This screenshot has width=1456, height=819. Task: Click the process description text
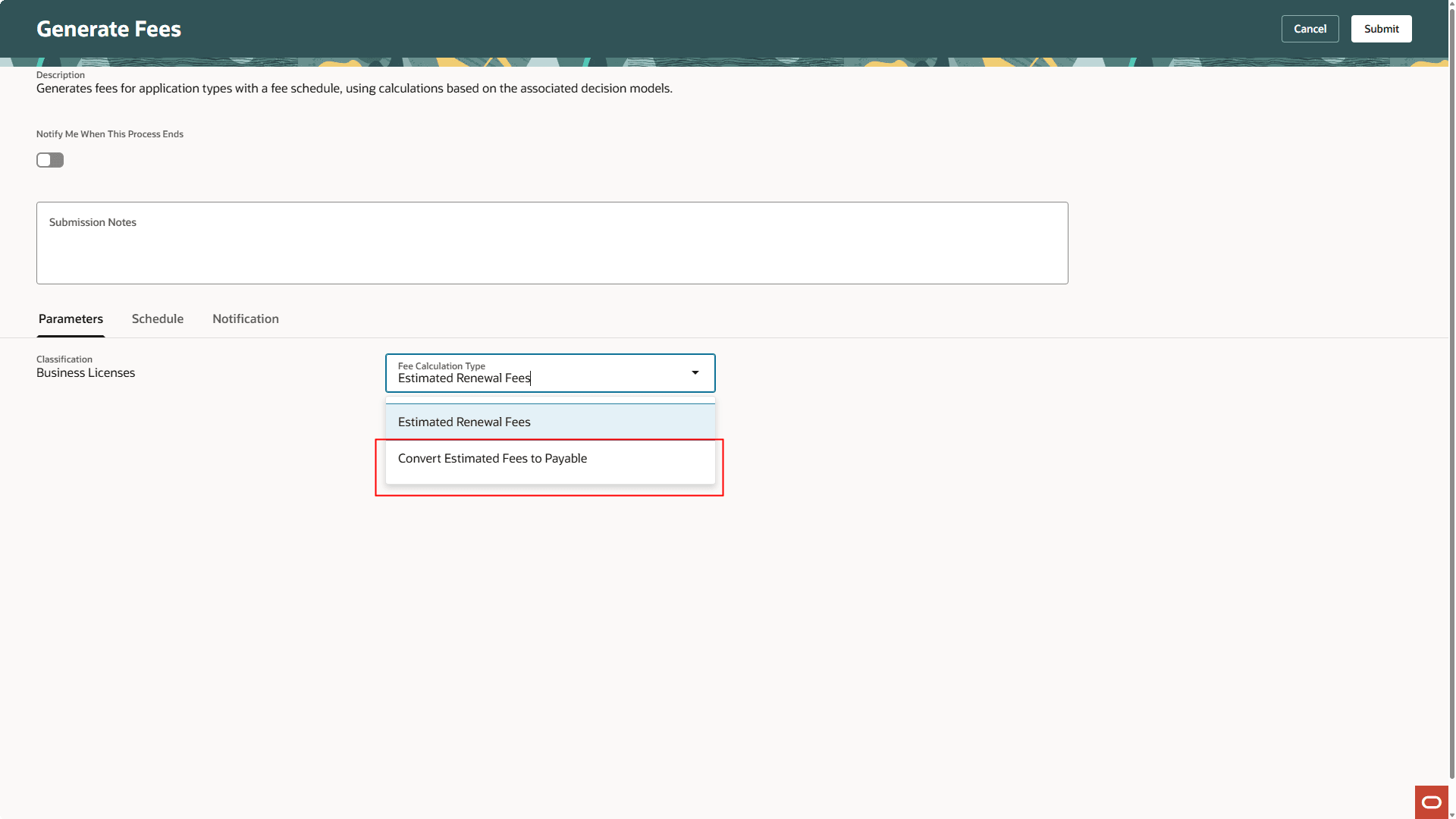(x=353, y=88)
